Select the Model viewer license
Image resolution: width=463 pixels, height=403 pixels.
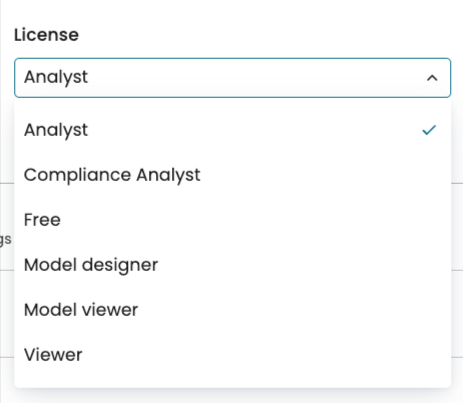coord(232,310)
